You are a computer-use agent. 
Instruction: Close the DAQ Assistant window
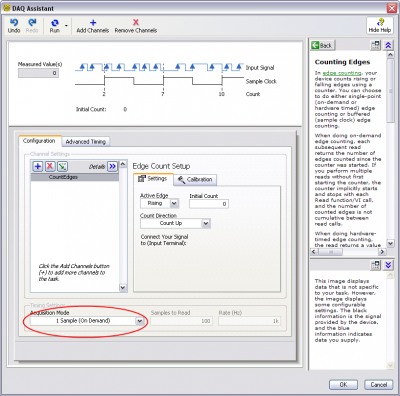tap(392, 8)
